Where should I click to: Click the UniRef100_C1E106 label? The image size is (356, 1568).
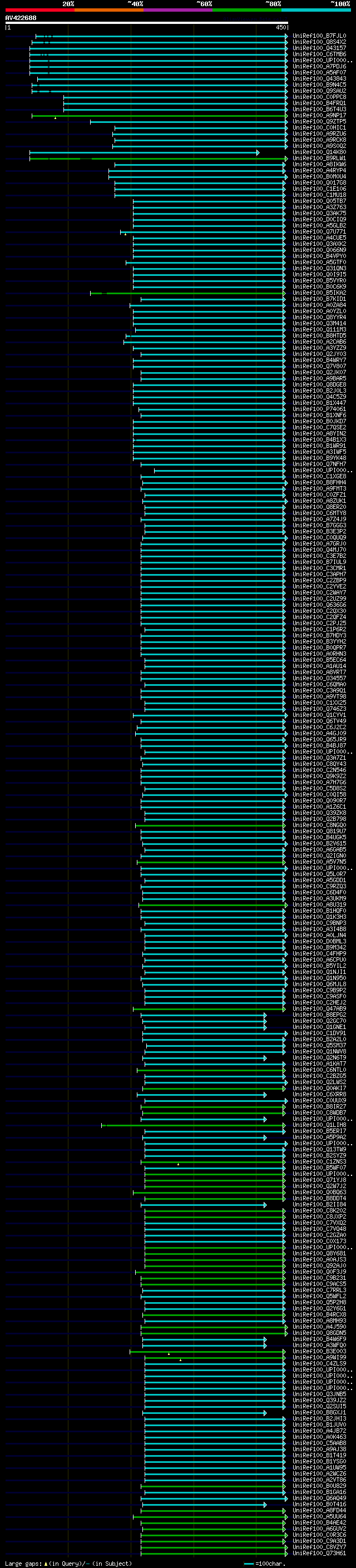319,189
